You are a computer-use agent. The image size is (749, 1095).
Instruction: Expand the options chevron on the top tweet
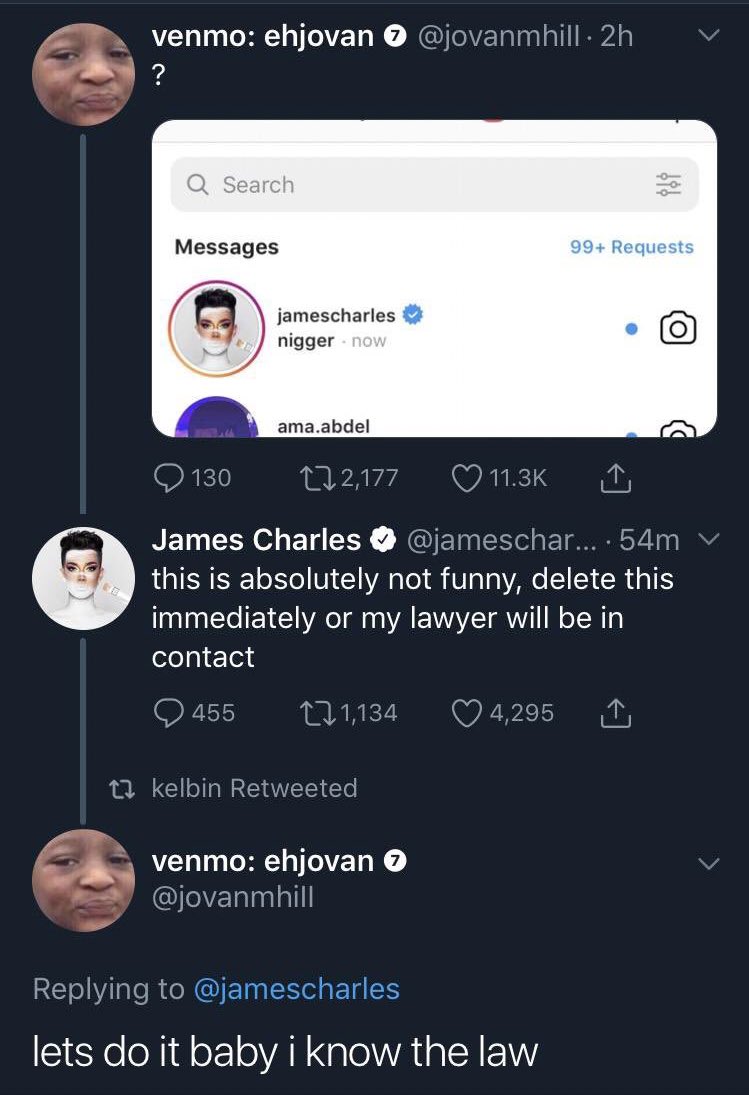(x=708, y=38)
